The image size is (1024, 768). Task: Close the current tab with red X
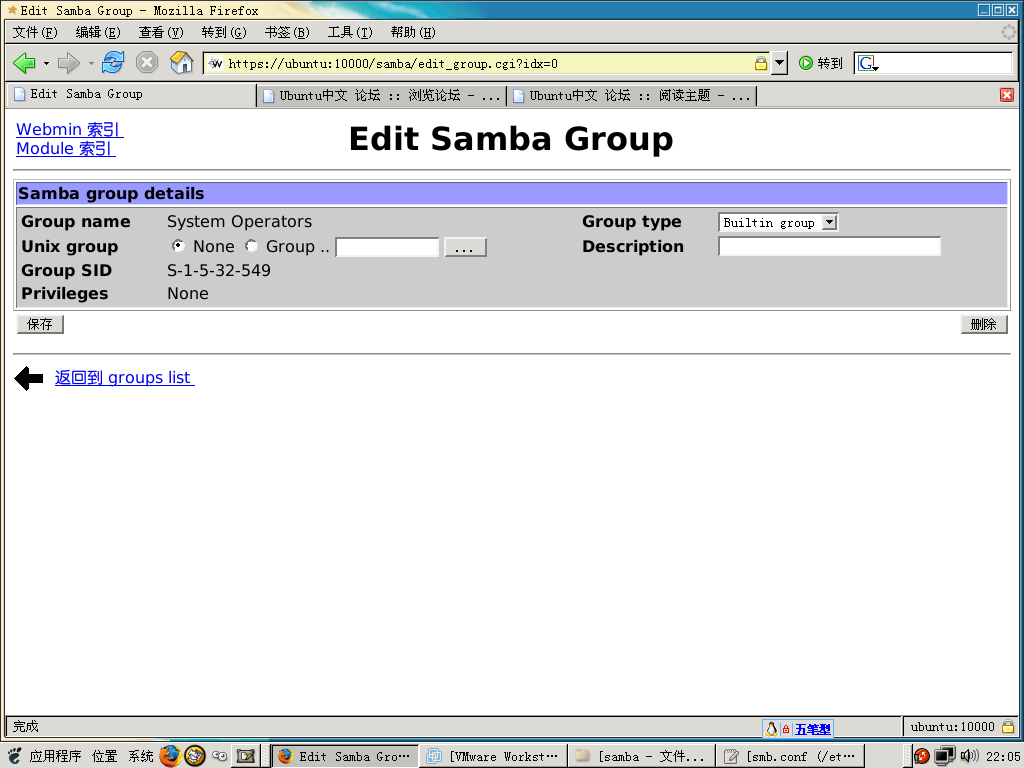point(1006,95)
